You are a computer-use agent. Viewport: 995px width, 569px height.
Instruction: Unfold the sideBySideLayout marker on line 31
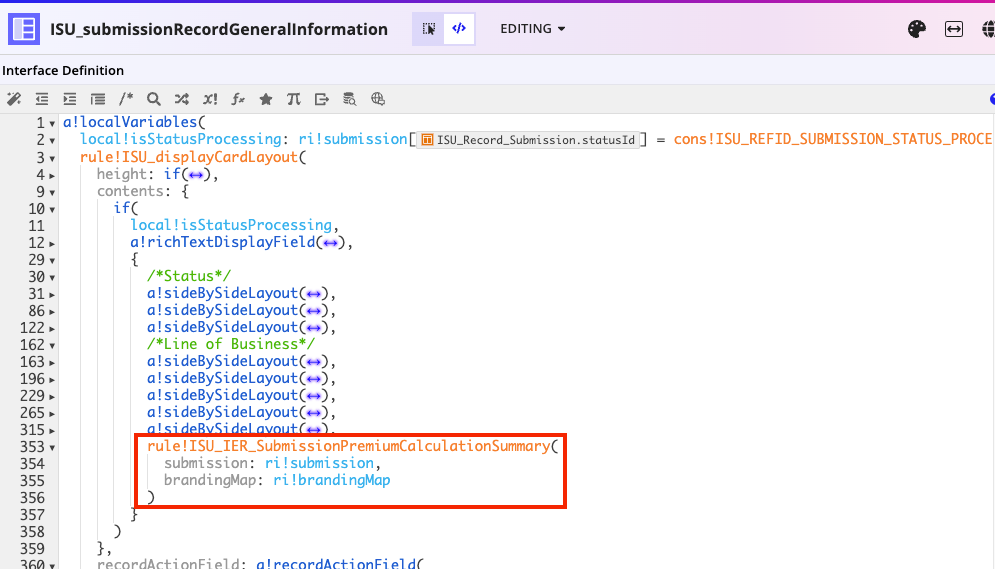pyautogui.click(x=313, y=294)
